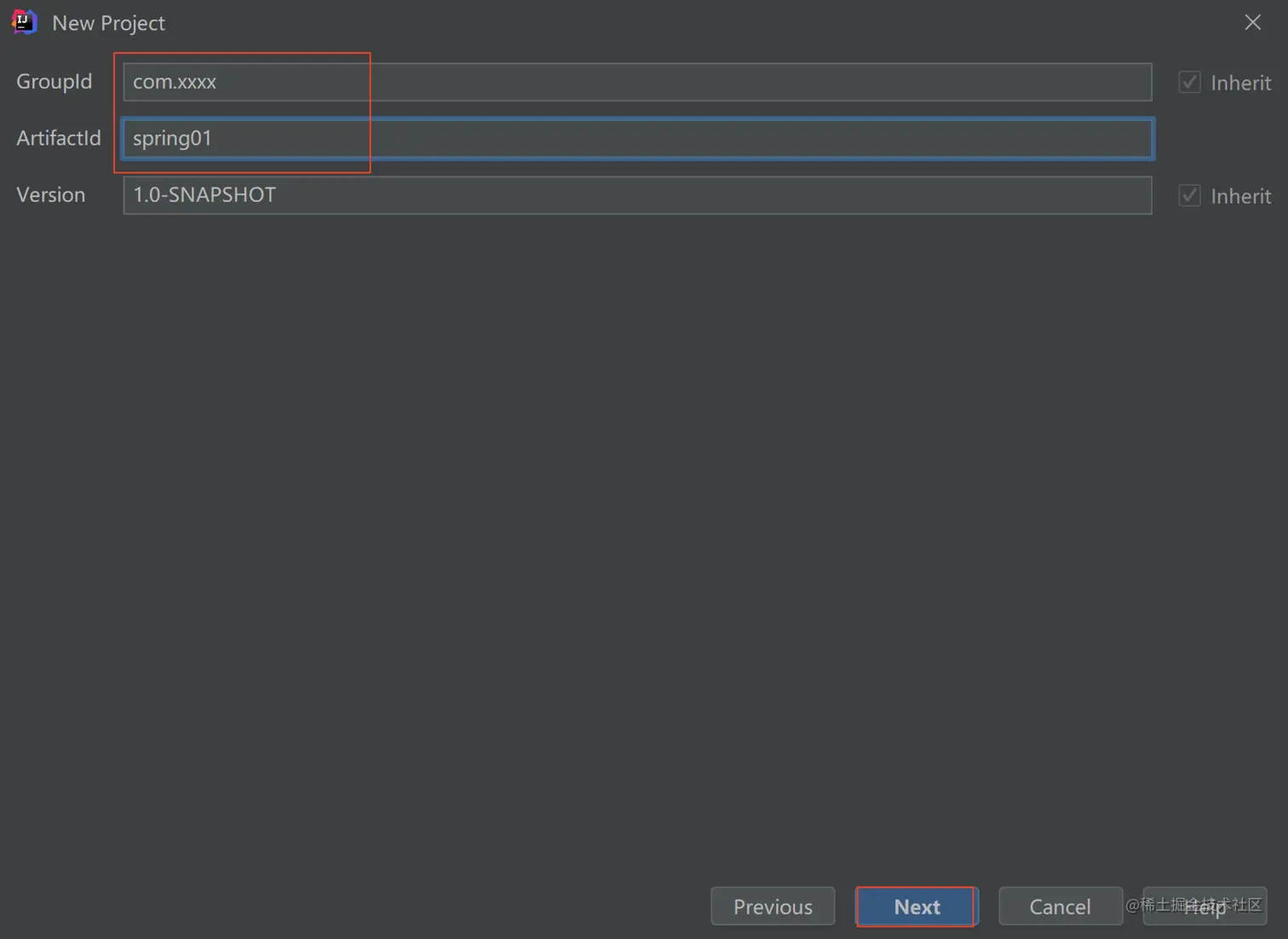Open Help for the wizard
The height and width of the screenshot is (939, 1288).
(1205, 907)
